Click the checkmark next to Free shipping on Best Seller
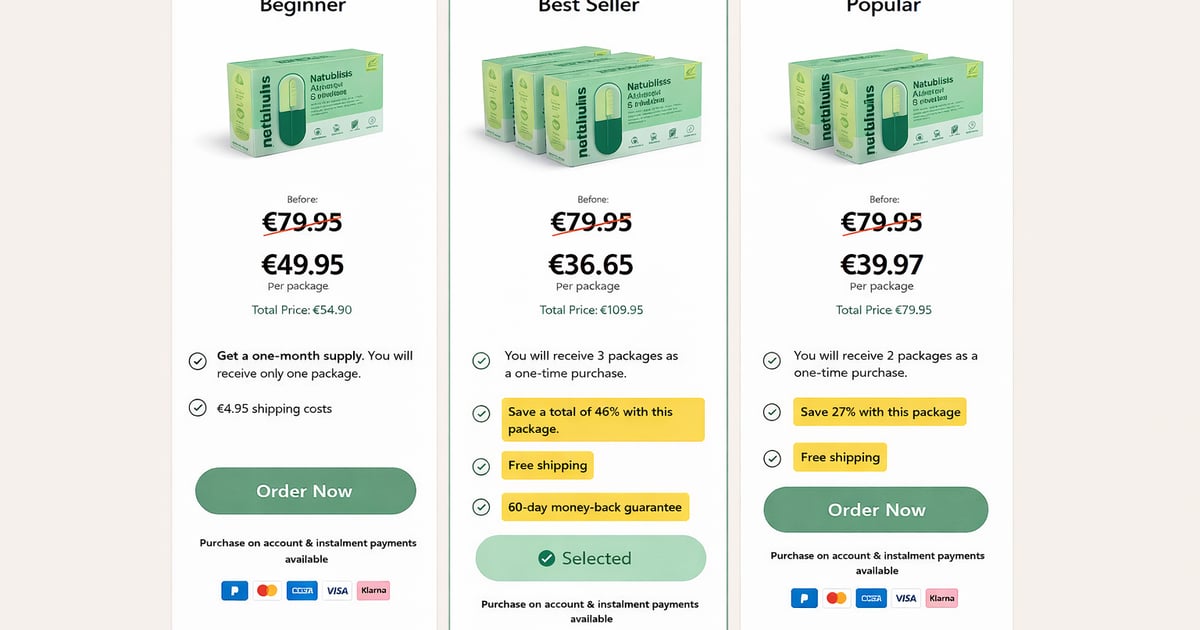The height and width of the screenshot is (630, 1200). [x=481, y=465]
